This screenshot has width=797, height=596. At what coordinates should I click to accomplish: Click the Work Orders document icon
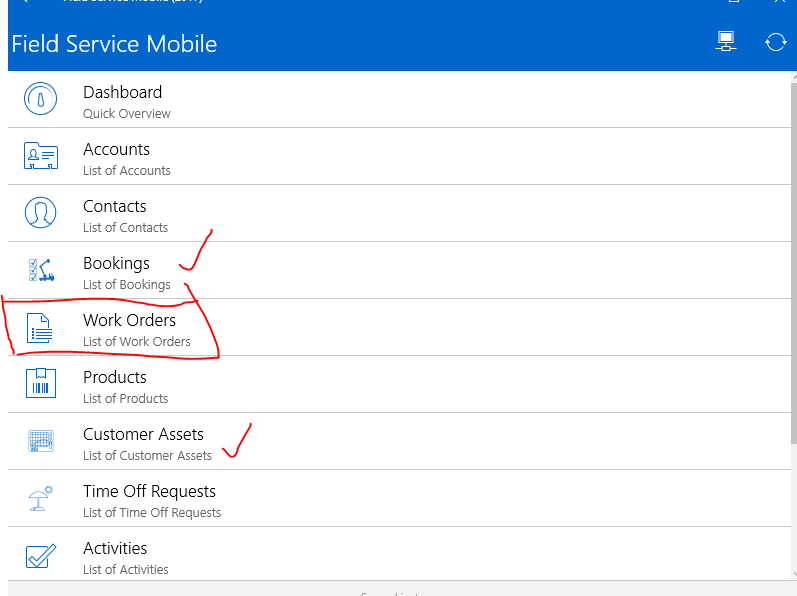point(40,328)
